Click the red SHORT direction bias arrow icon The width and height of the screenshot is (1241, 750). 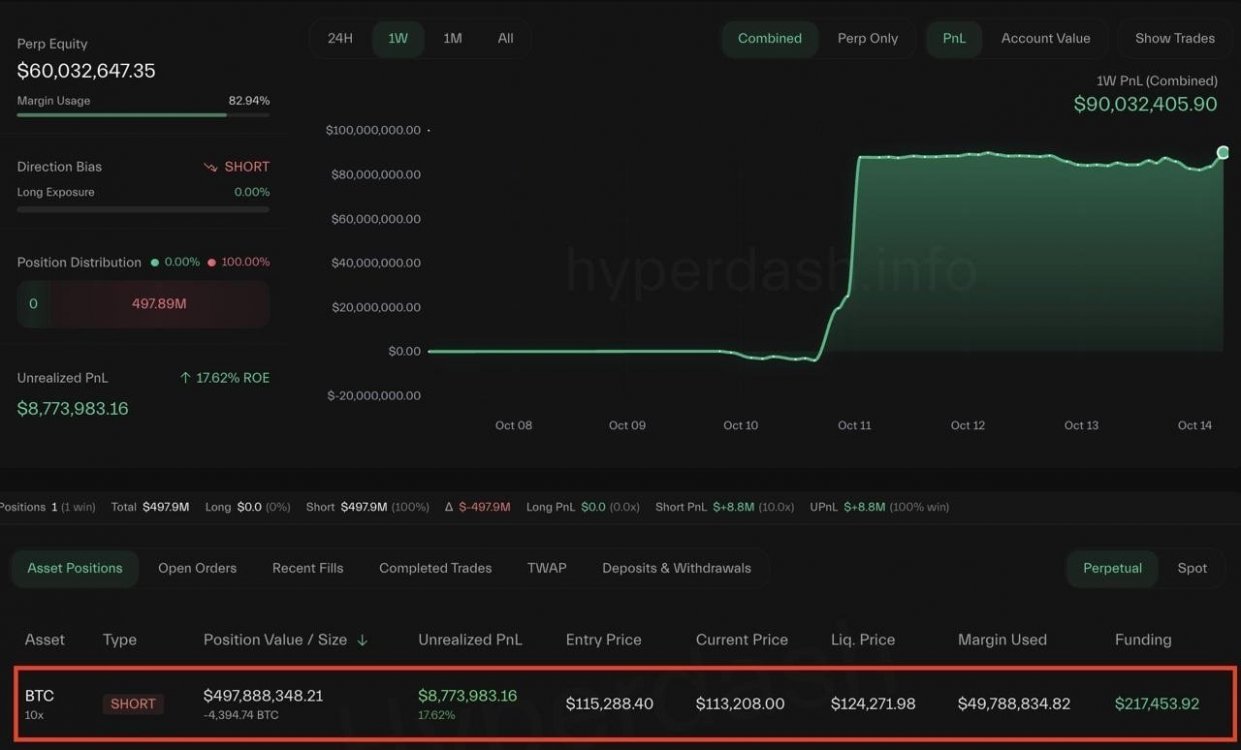tap(210, 167)
